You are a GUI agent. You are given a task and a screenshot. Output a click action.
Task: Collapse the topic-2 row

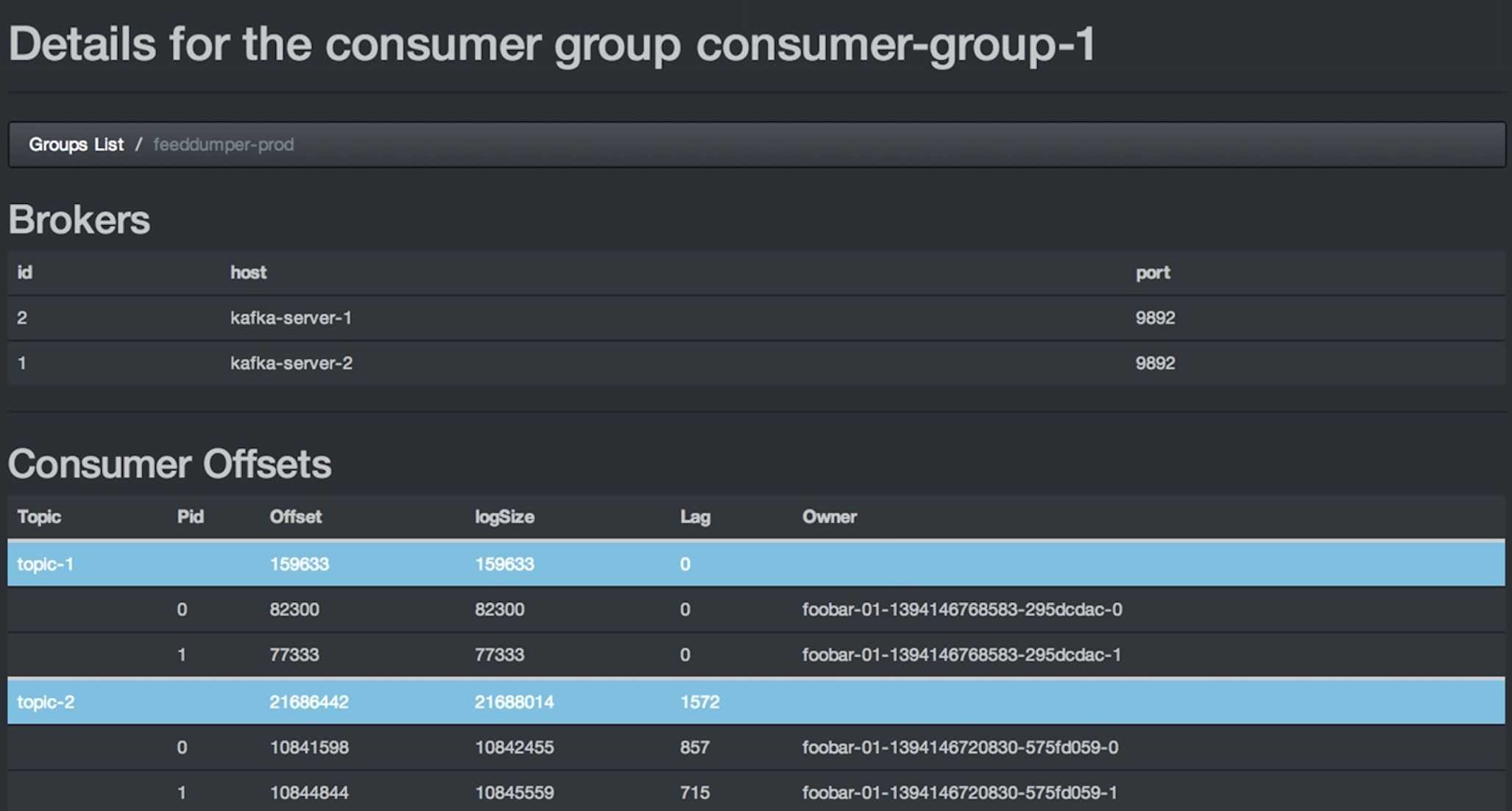pos(756,701)
